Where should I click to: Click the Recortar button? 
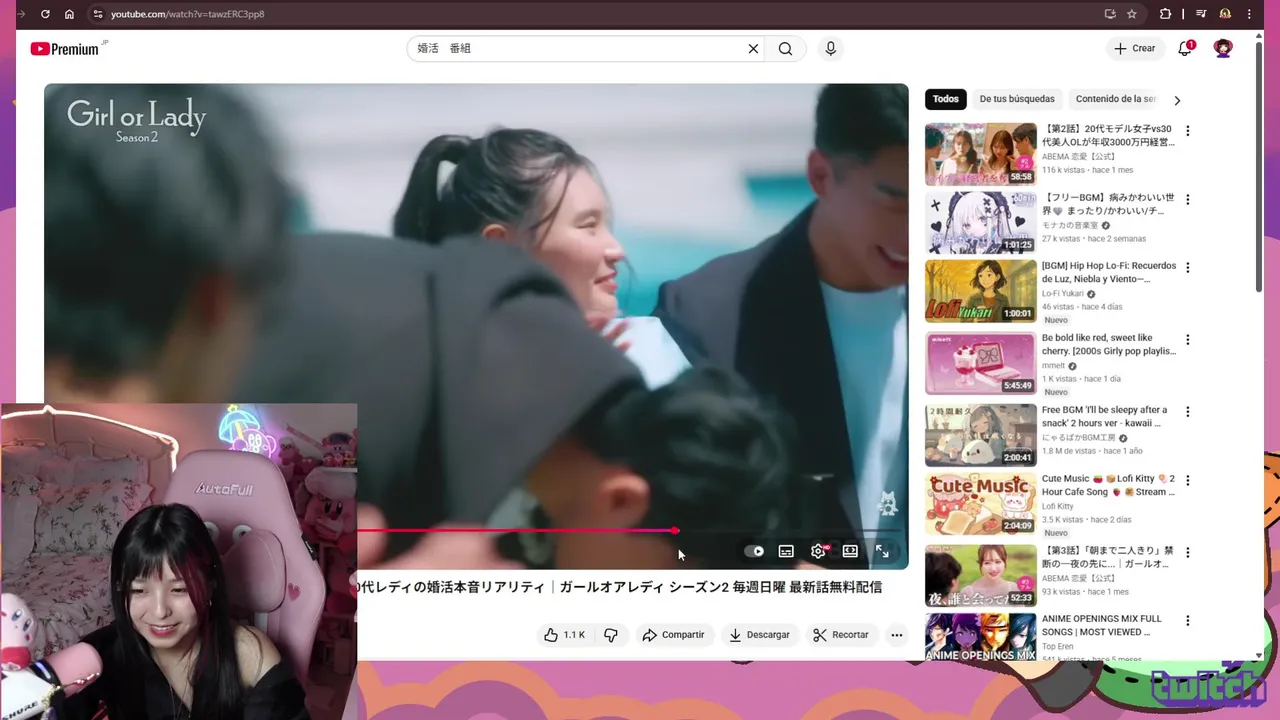pos(841,635)
